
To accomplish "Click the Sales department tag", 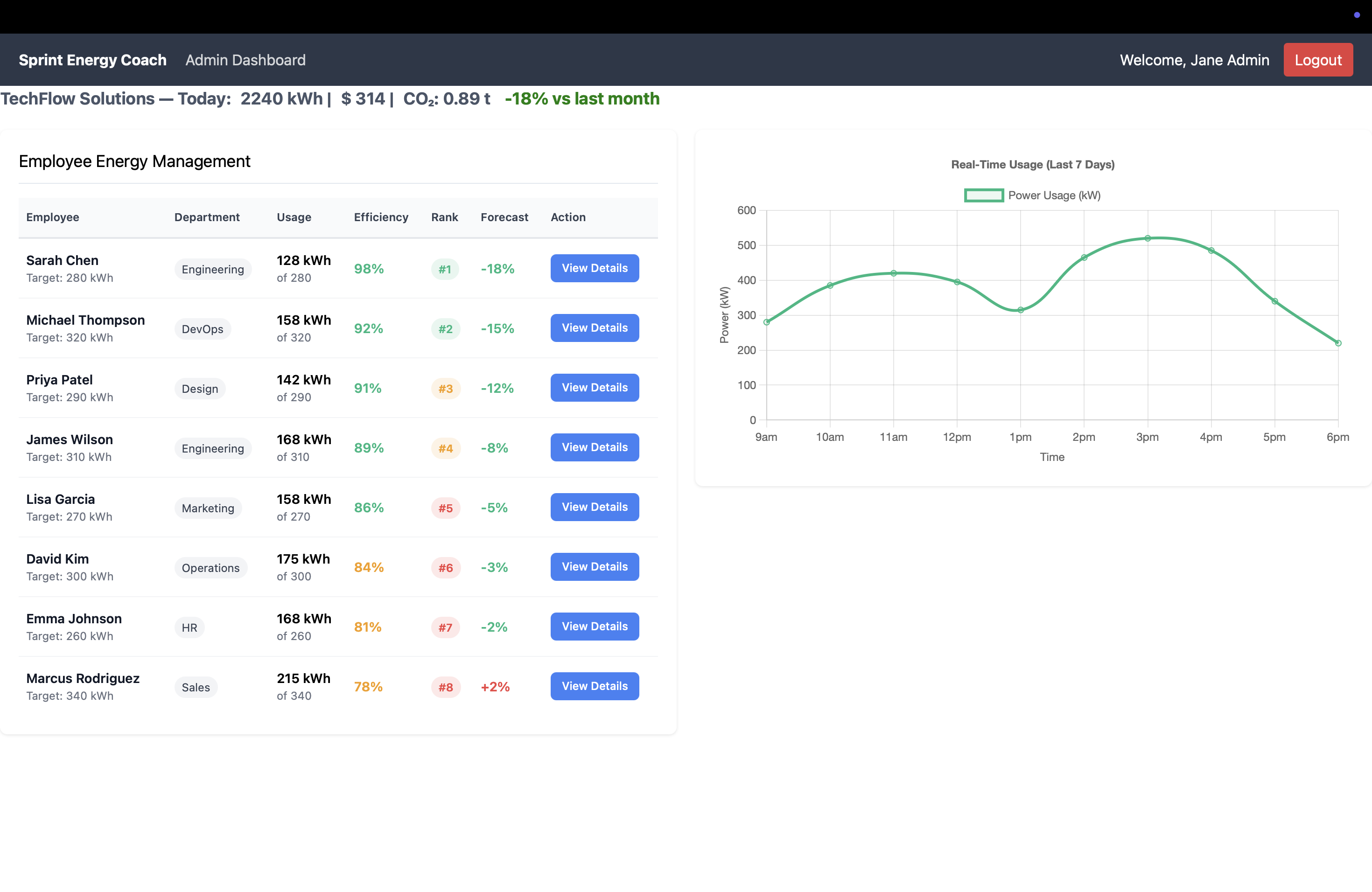I will click(x=196, y=688).
